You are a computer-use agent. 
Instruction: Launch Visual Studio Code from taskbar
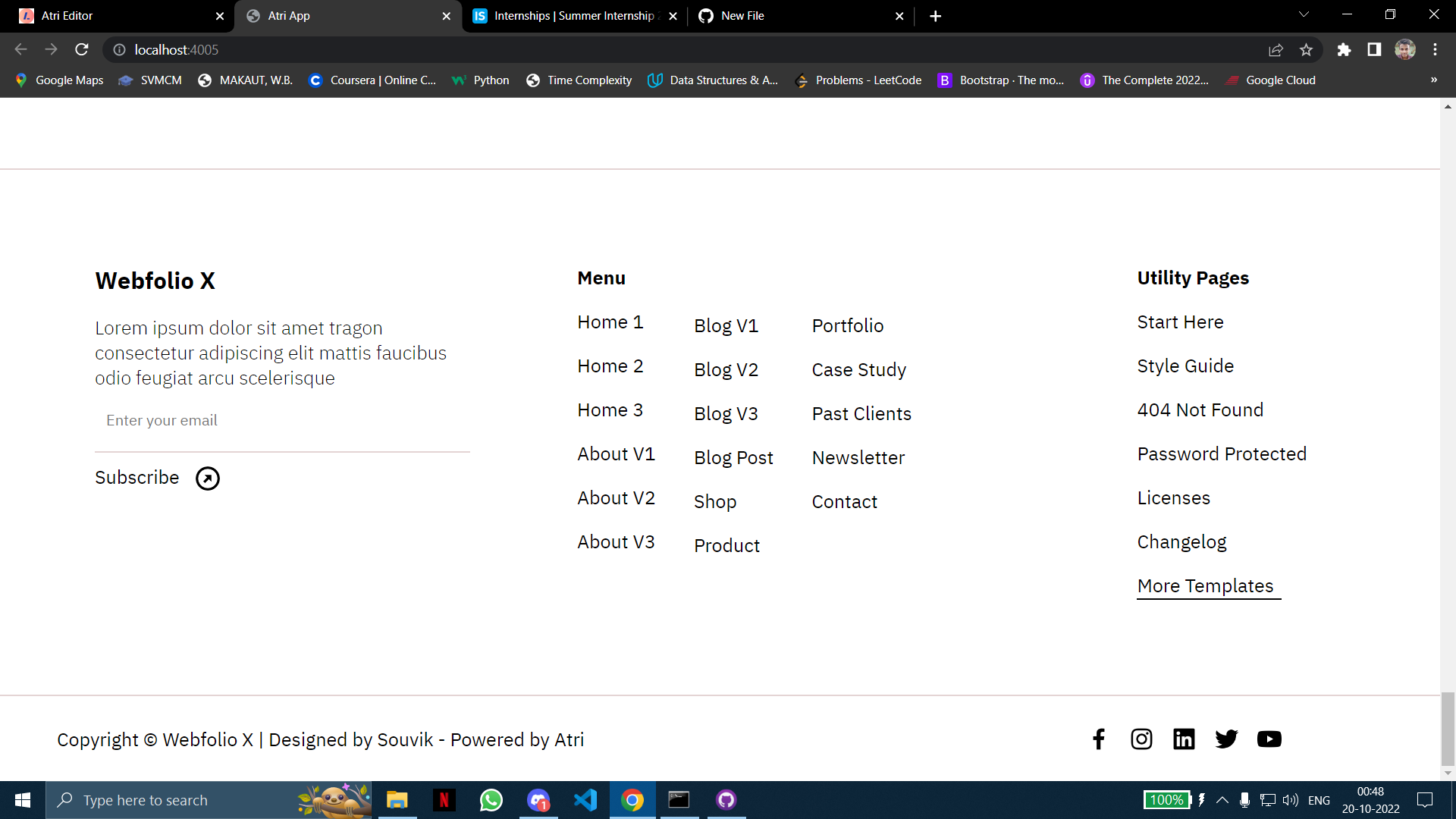[585, 800]
